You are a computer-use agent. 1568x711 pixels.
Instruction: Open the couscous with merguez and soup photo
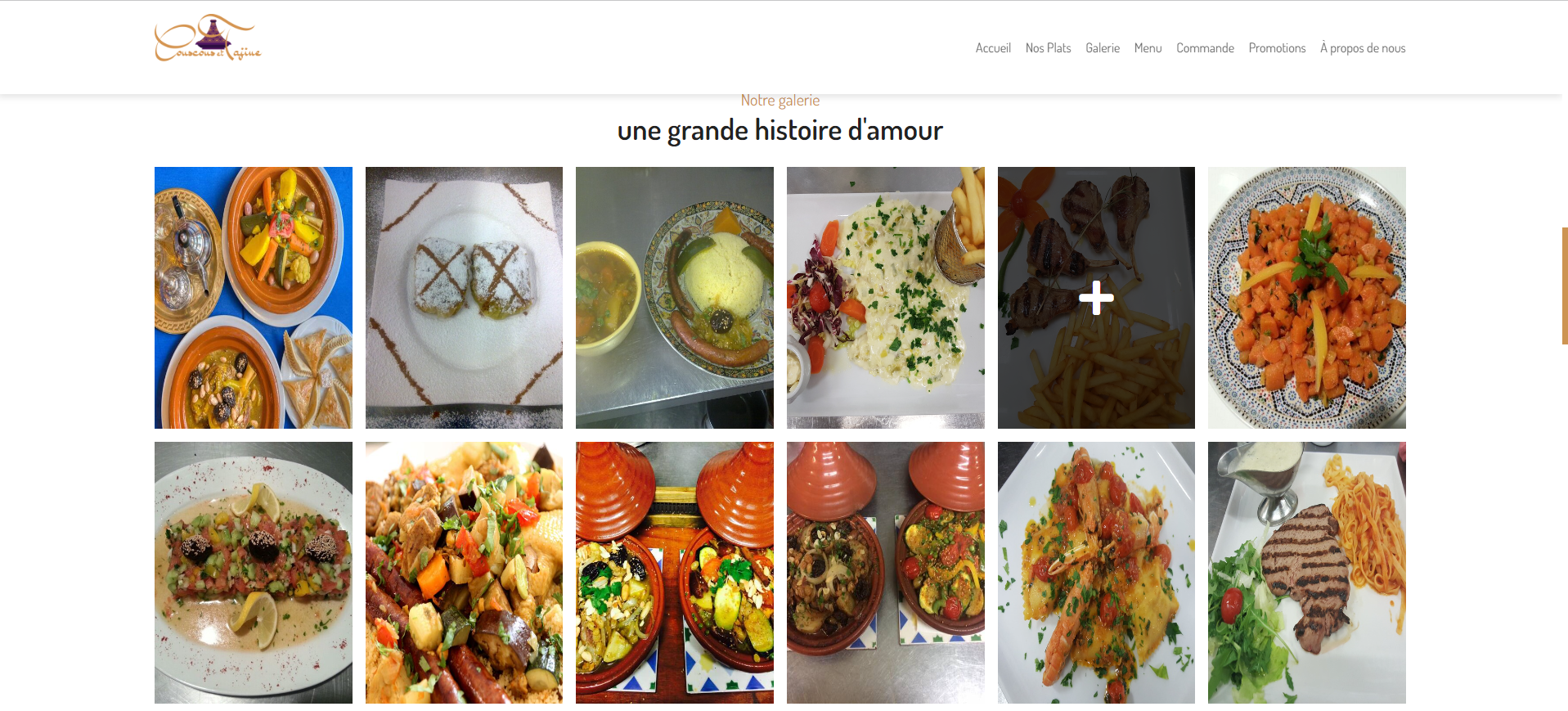[x=675, y=298]
